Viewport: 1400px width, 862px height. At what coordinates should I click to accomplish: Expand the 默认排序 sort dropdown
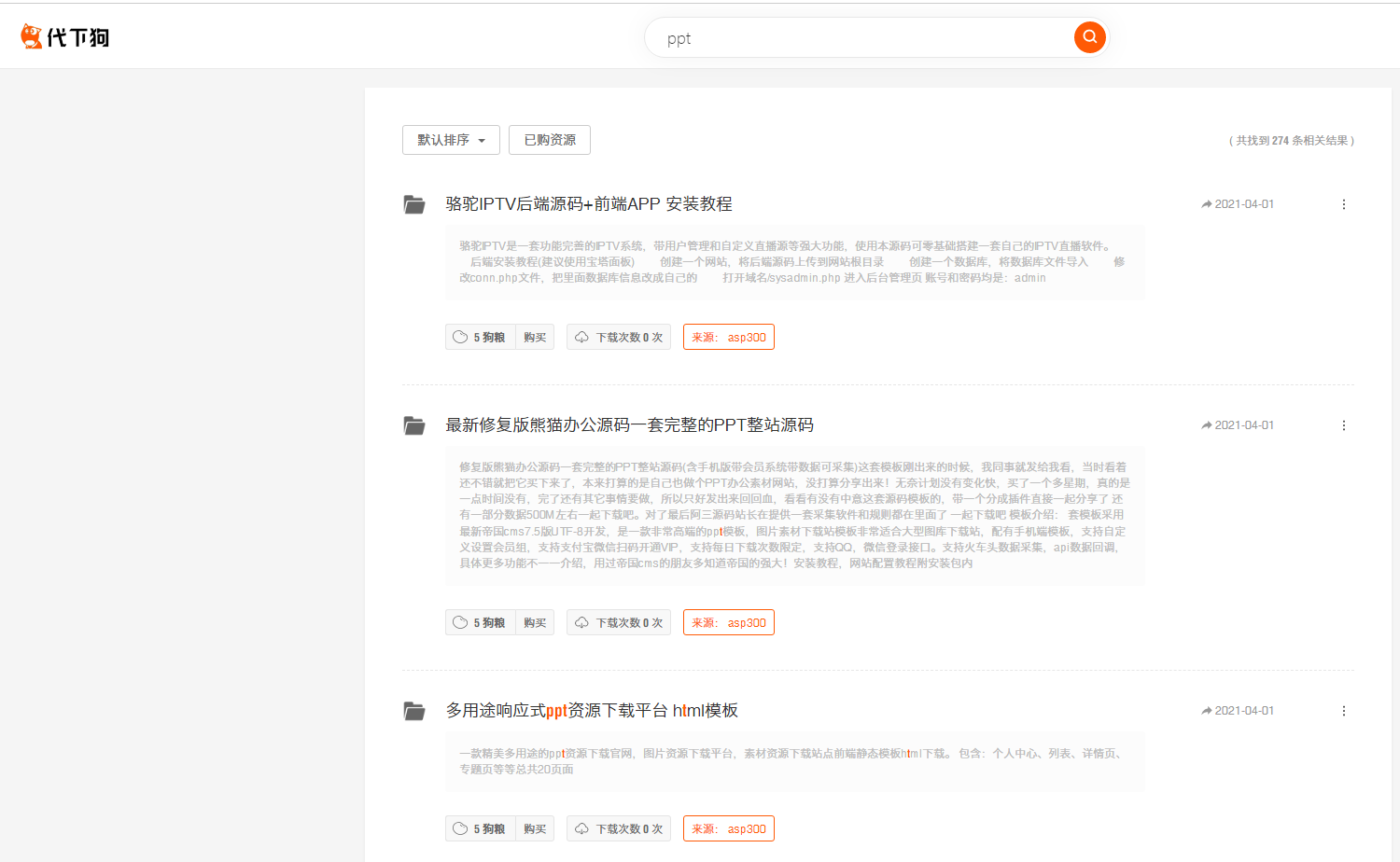click(x=451, y=140)
